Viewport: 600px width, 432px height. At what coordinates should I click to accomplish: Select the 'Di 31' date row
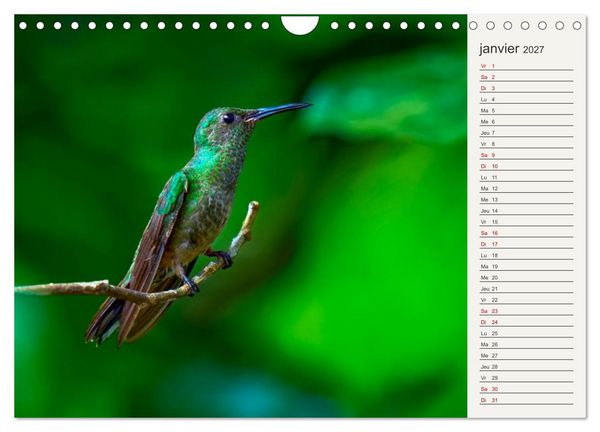pos(527,400)
